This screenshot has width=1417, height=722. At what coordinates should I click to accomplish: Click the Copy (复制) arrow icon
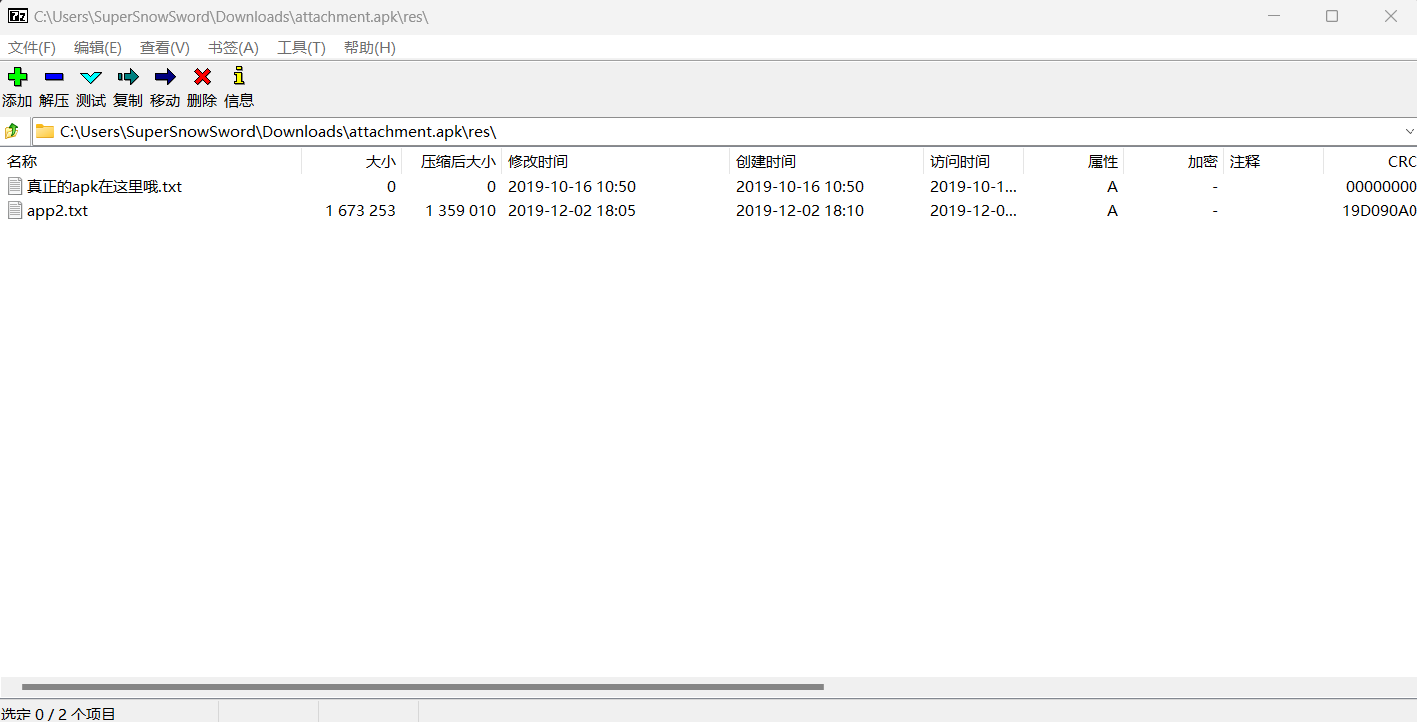pyautogui.click(x=128, y=76)
